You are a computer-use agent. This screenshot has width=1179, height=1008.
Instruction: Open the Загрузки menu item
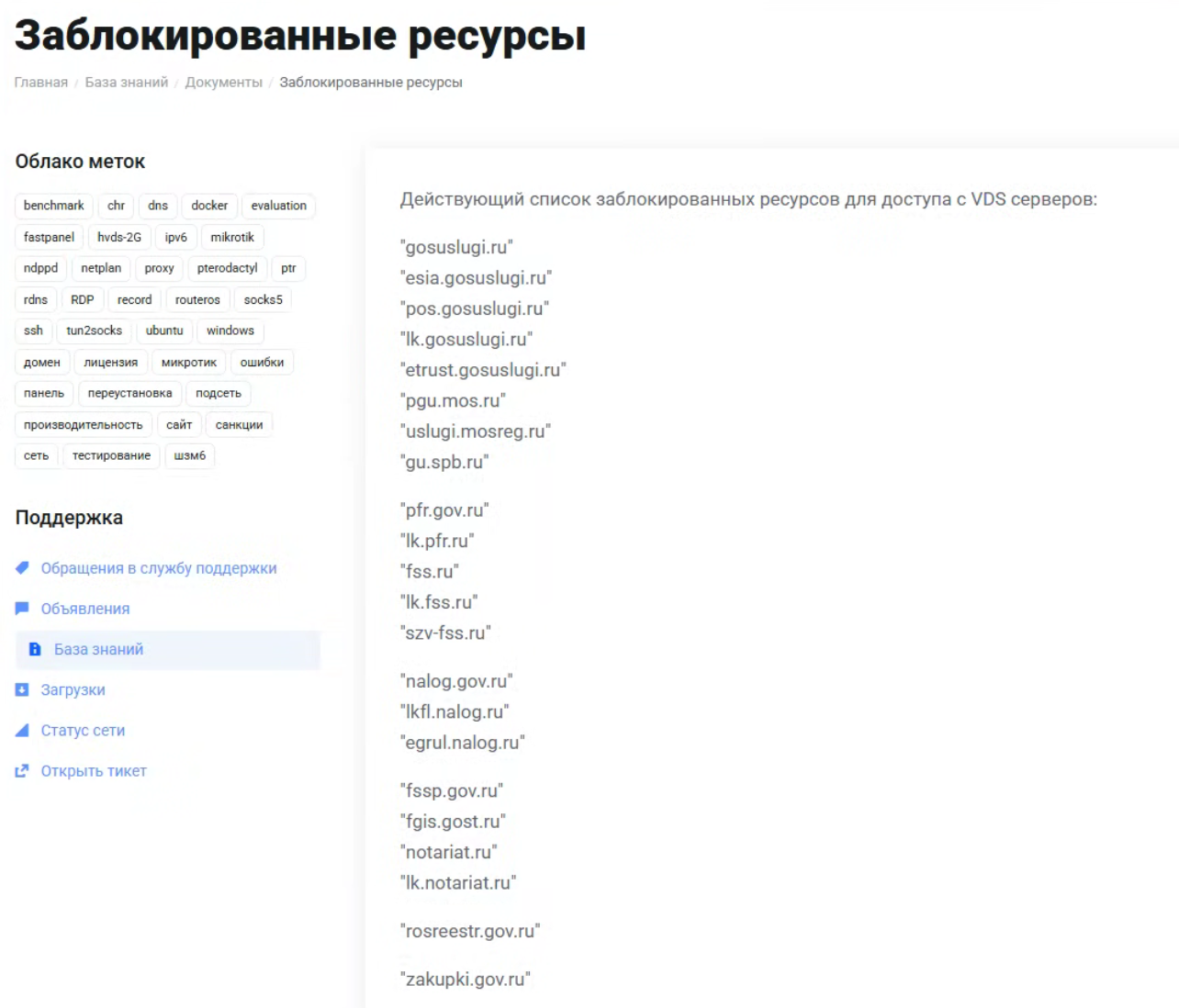tap(73, 689)
